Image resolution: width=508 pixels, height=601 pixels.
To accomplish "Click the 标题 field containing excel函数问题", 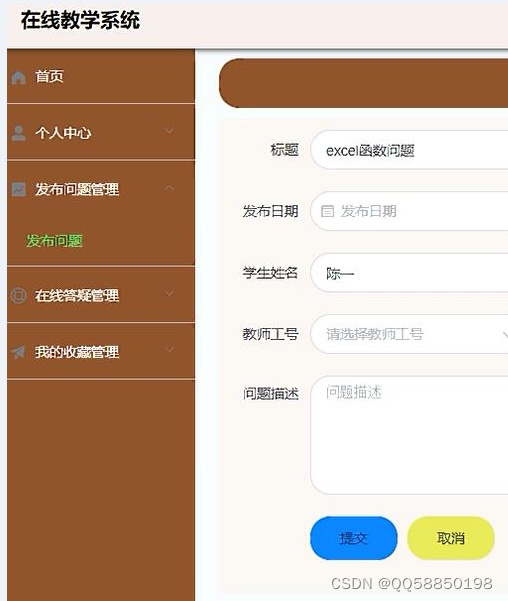I will pyautogui.click(x=409, y=150).
